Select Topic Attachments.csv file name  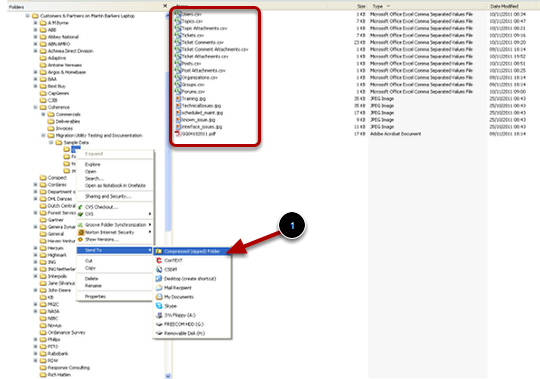(205, 28)
